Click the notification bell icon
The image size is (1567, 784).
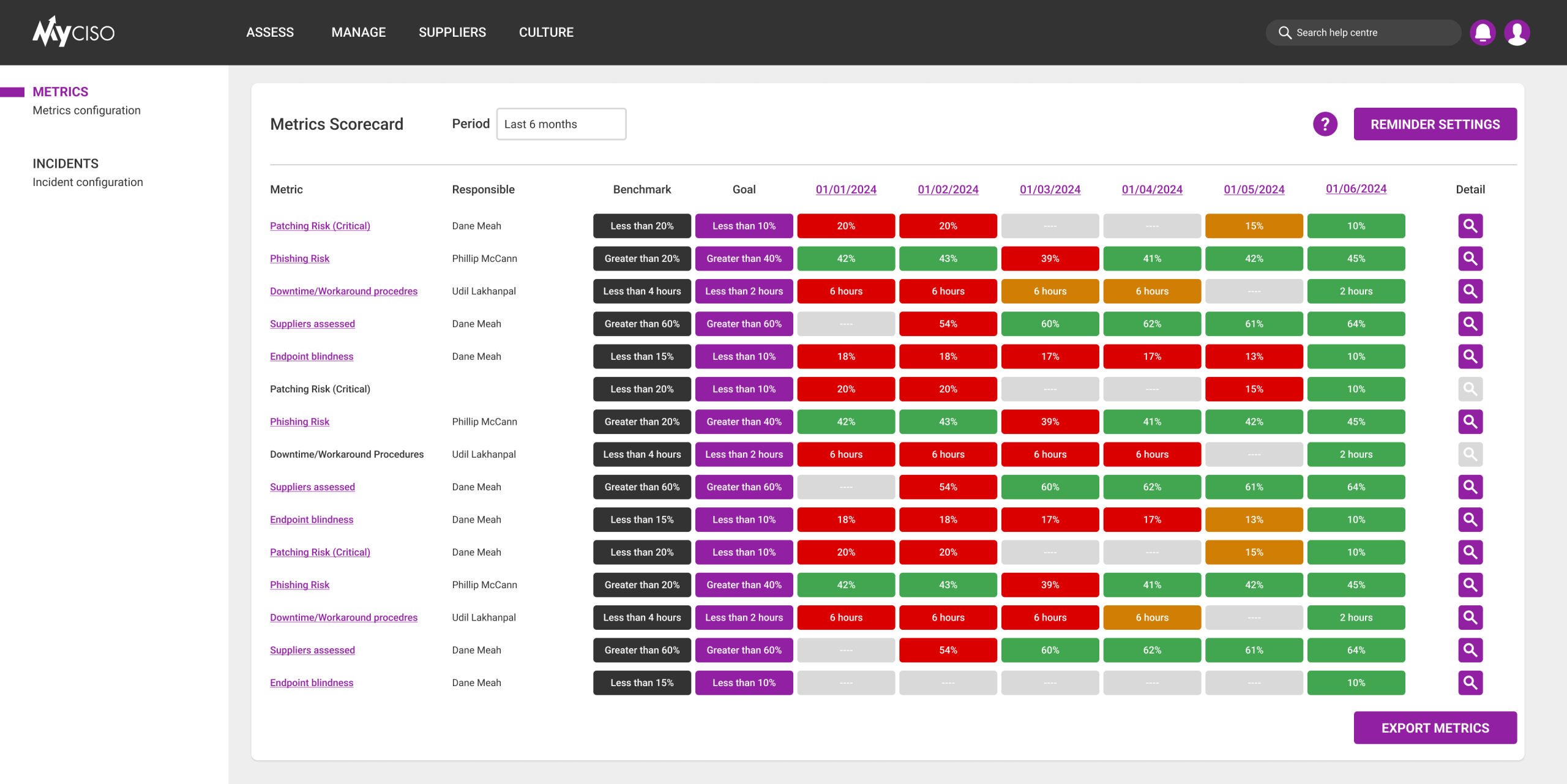click(x=1482, y=32)
